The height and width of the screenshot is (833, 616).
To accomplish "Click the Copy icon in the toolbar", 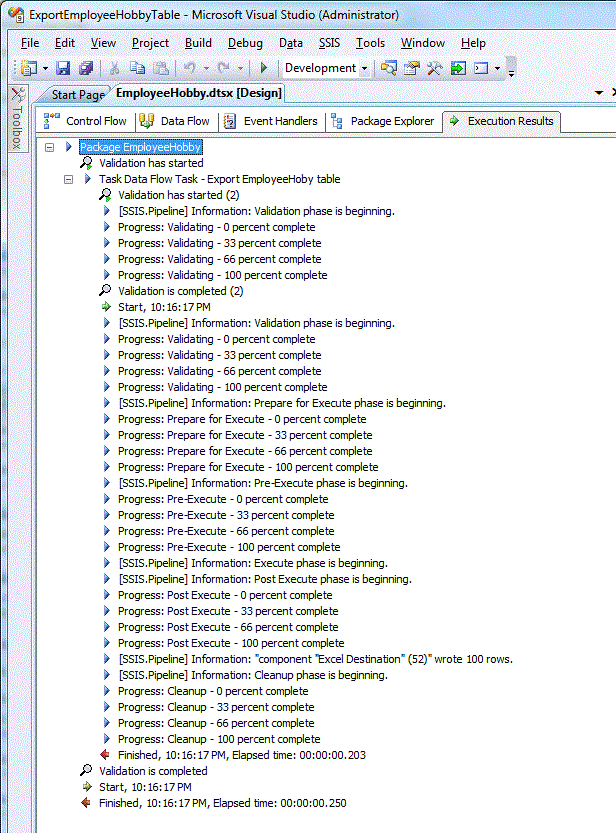I will (x=138, y=68).
